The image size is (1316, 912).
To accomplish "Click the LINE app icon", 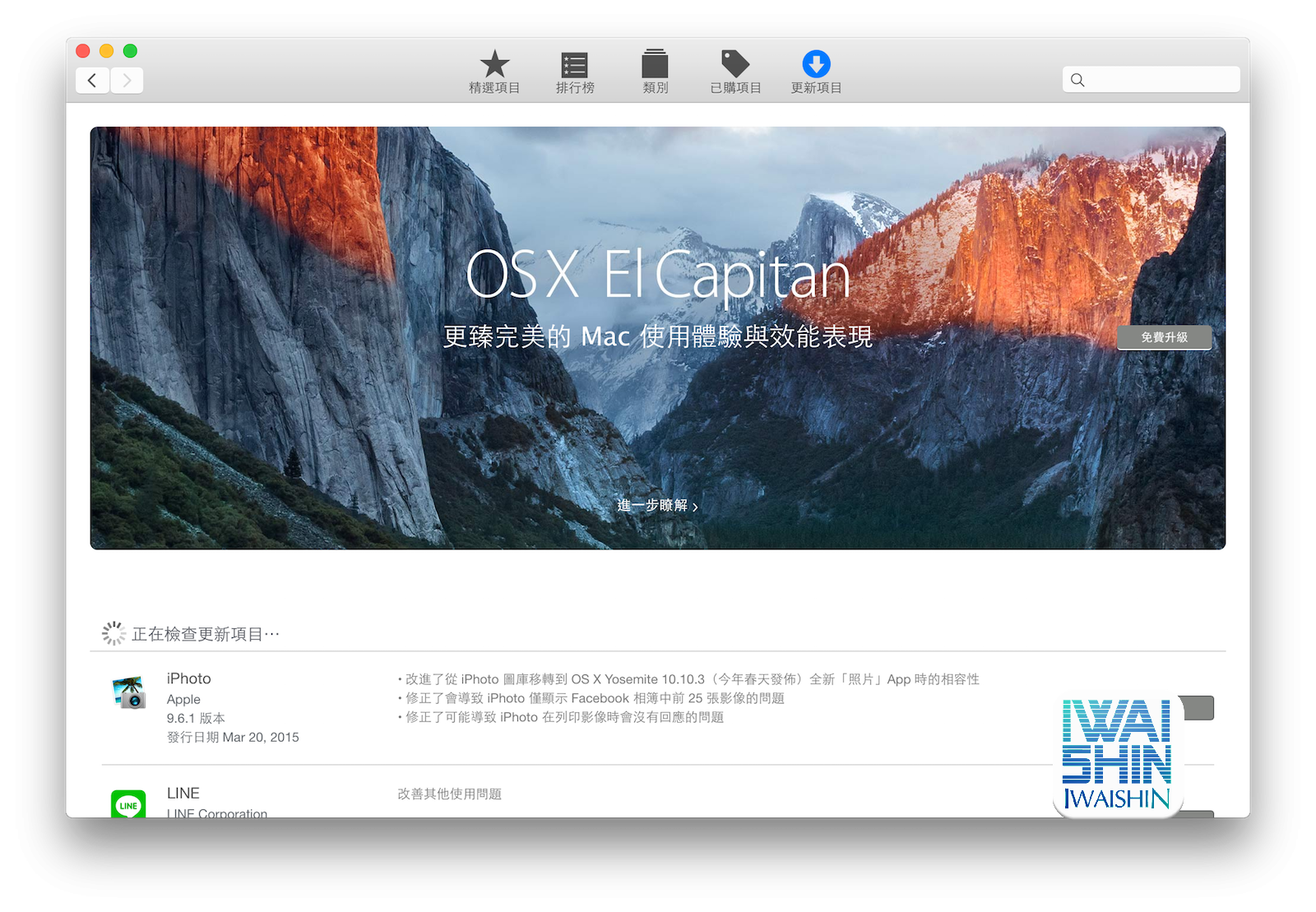I will tap(128, 803).
